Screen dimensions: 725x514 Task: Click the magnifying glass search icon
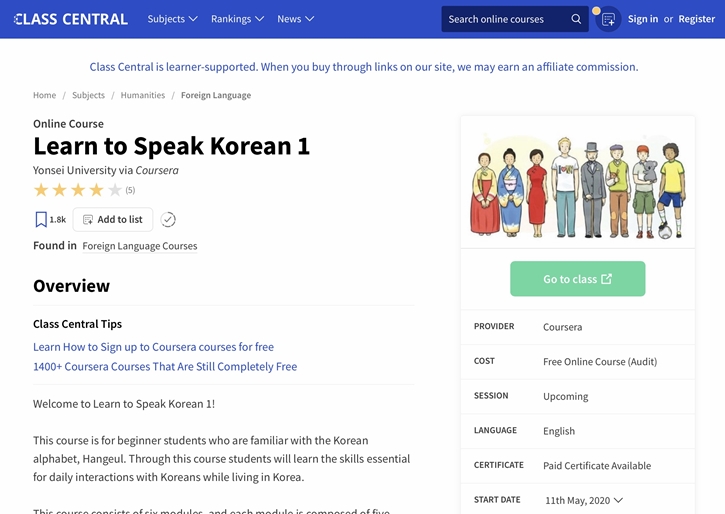576,19
